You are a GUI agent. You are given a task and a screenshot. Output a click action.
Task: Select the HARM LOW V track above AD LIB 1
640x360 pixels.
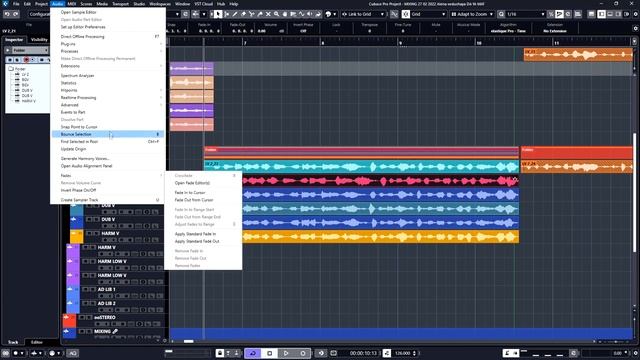[116, 278]
